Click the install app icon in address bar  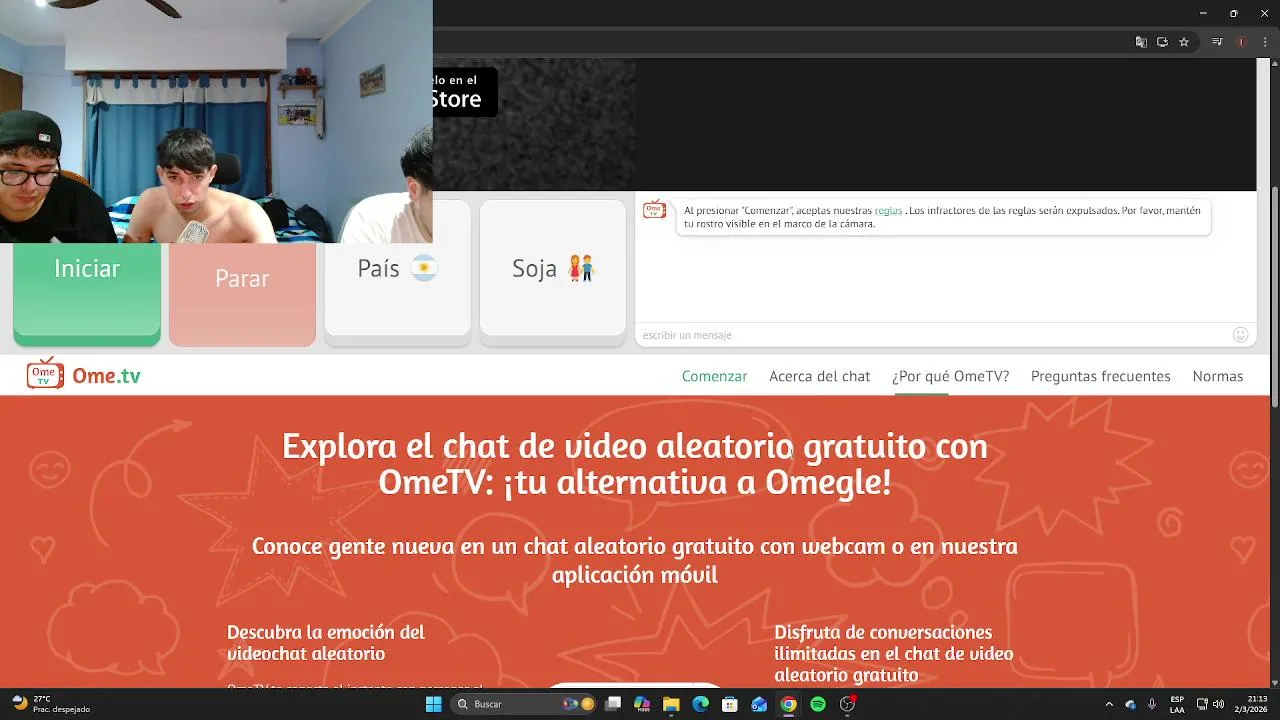[x=1162, y=42]
